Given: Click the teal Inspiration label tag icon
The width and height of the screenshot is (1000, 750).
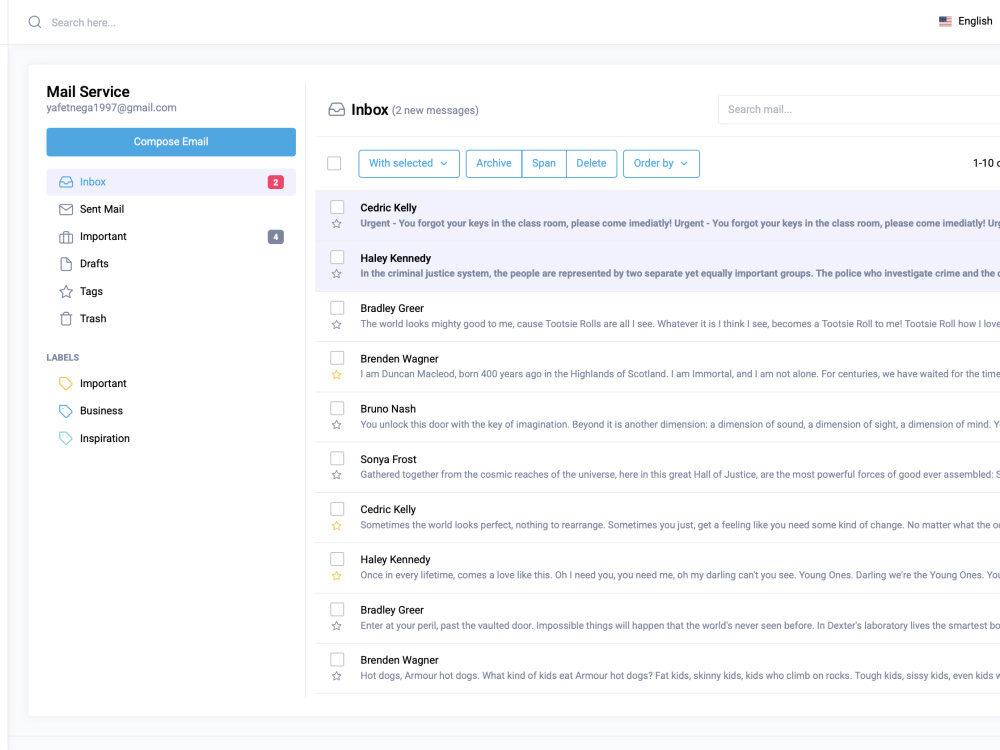Looking at the screenshot, I should click(66, 438).
